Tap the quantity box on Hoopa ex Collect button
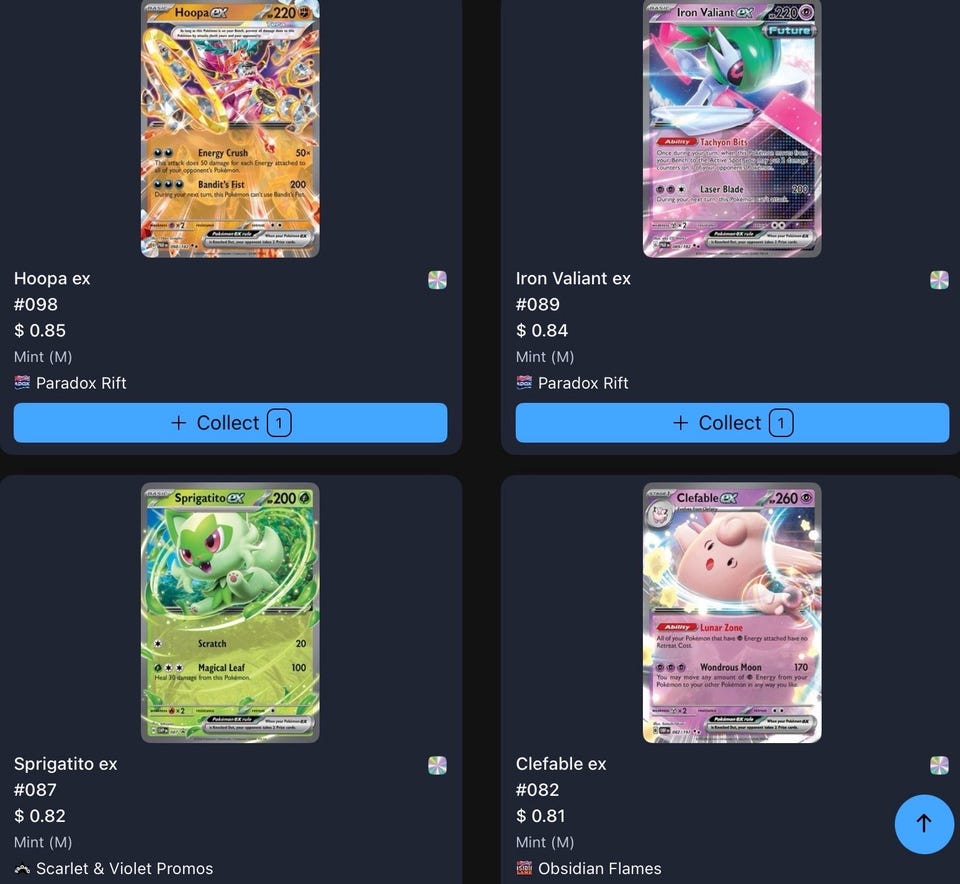Screen dimensions: 960x884 point(279,422)
